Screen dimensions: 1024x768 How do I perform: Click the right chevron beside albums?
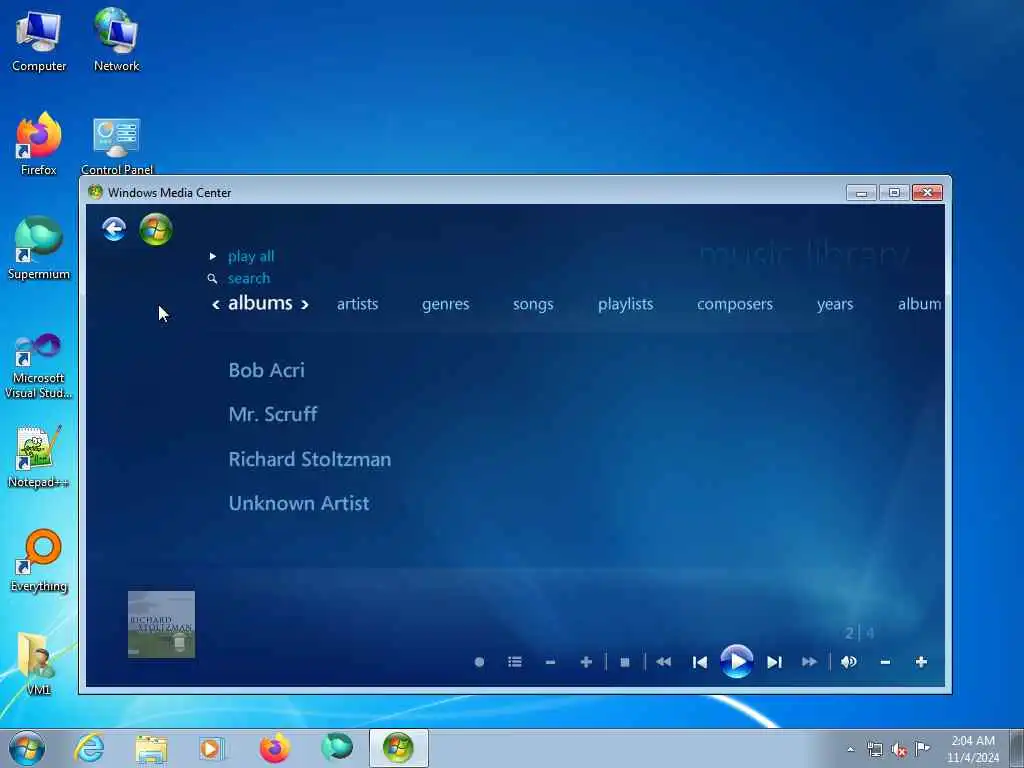[304, 304]
